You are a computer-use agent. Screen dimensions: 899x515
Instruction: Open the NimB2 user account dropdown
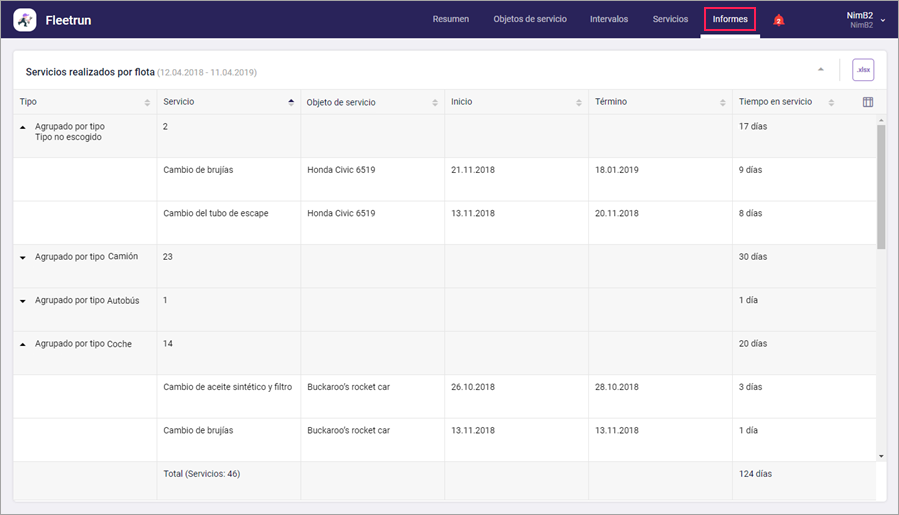pyautogui.click(x=865, y=20)
